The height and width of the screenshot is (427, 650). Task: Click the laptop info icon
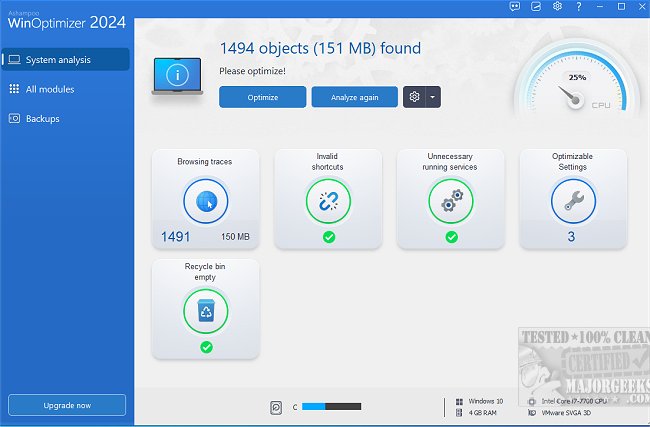tap(177, 76)
